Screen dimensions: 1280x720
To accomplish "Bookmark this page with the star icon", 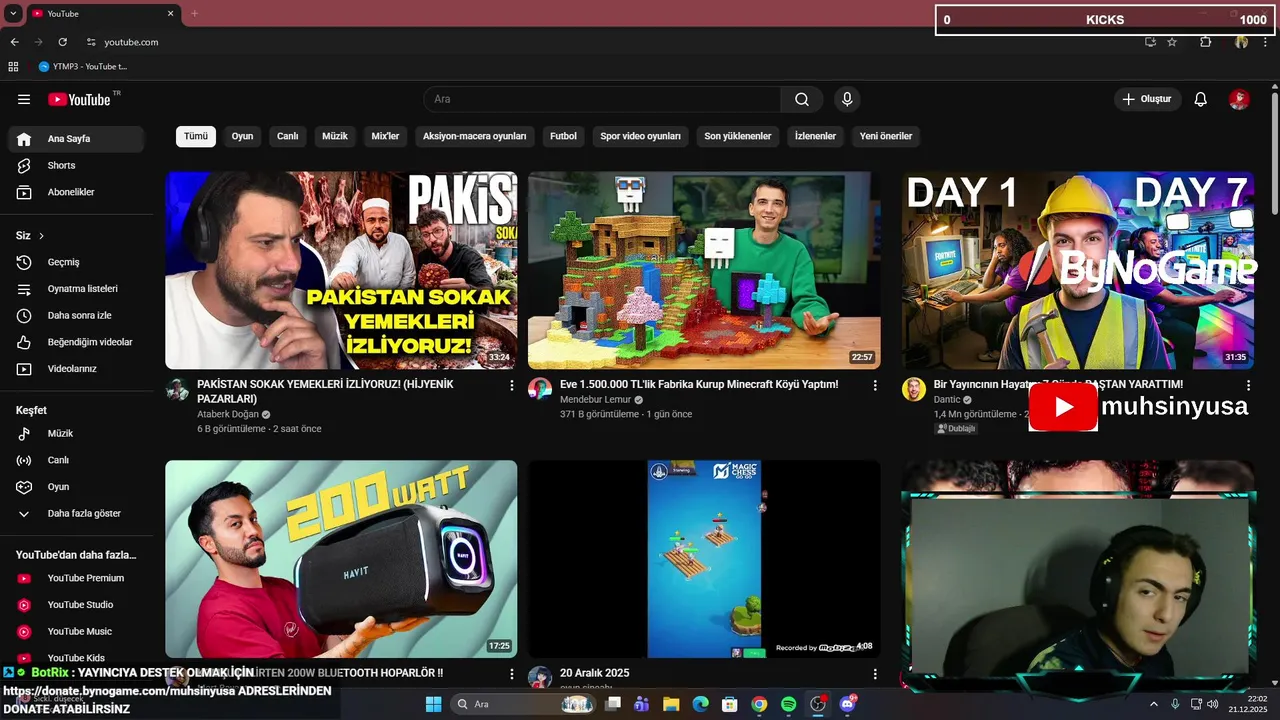I will click(x=1172, y=42).
